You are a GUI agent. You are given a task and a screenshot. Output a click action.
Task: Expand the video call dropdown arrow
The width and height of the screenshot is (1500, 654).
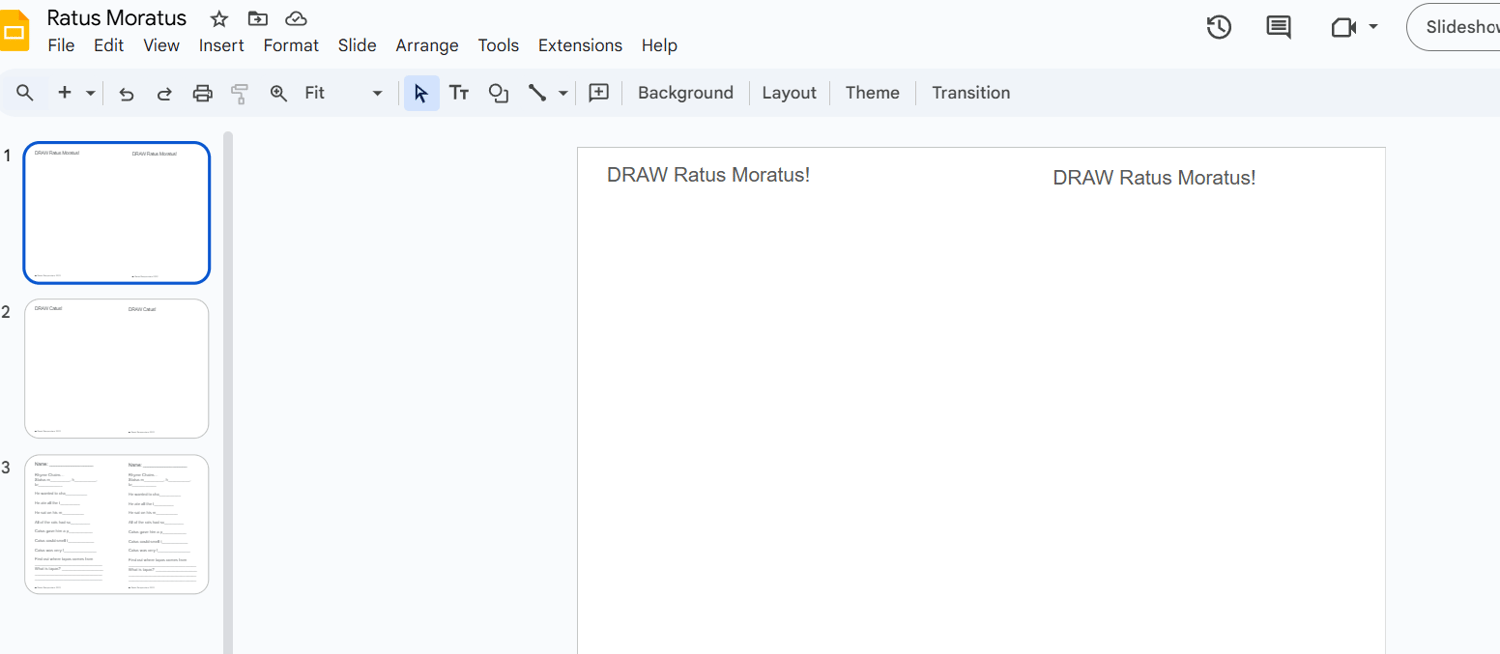[x=1373, y=27]
